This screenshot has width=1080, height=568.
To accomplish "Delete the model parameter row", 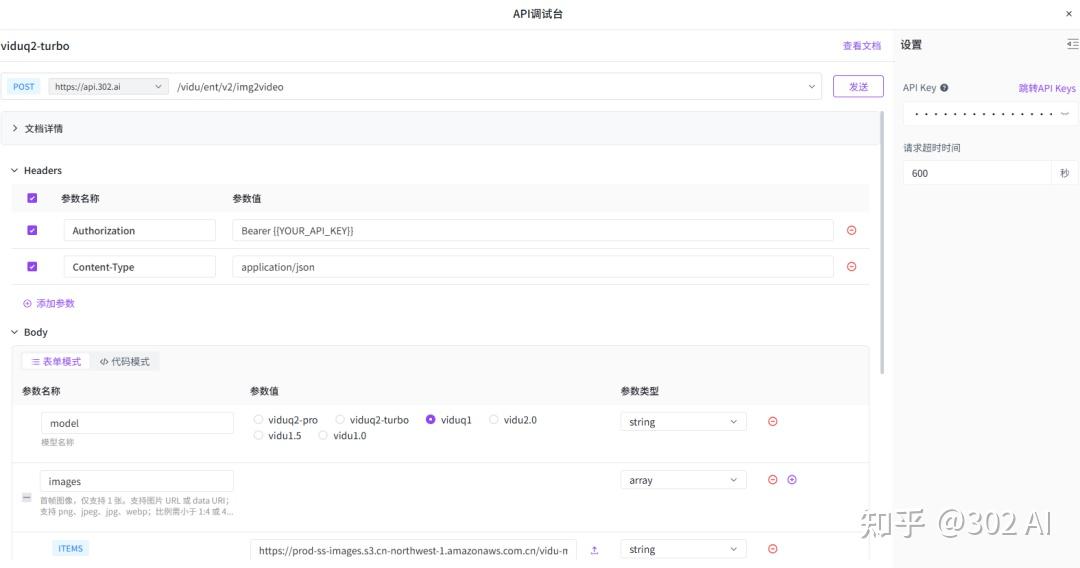I will tap(772, 422).
